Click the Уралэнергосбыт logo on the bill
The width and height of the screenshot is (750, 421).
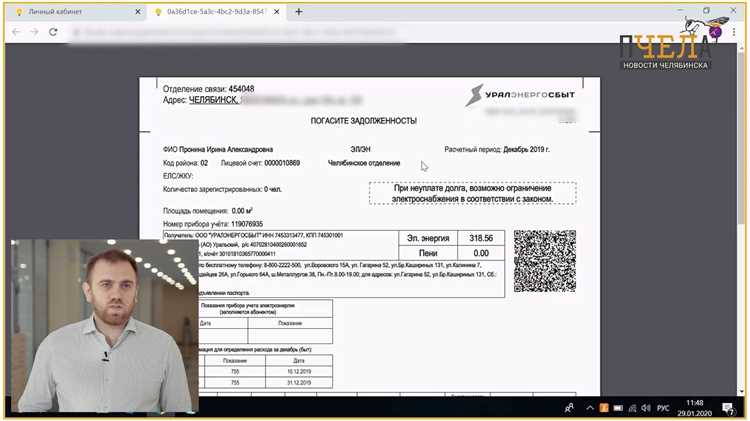tap(520, 95)
